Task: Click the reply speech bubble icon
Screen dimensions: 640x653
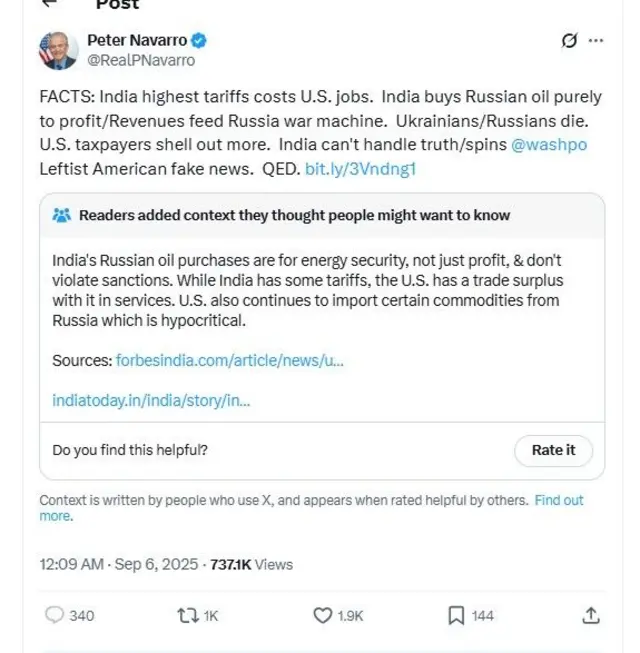Action: coord(56,615)
